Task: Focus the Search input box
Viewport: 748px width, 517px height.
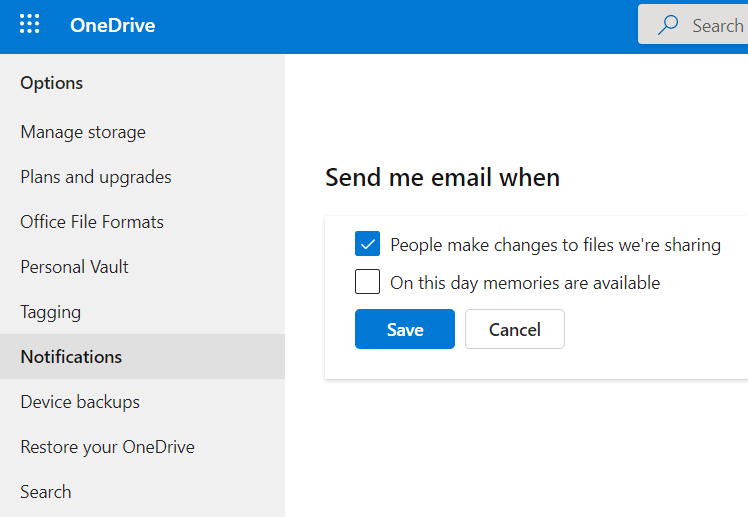Action: (x=693, y=24)
